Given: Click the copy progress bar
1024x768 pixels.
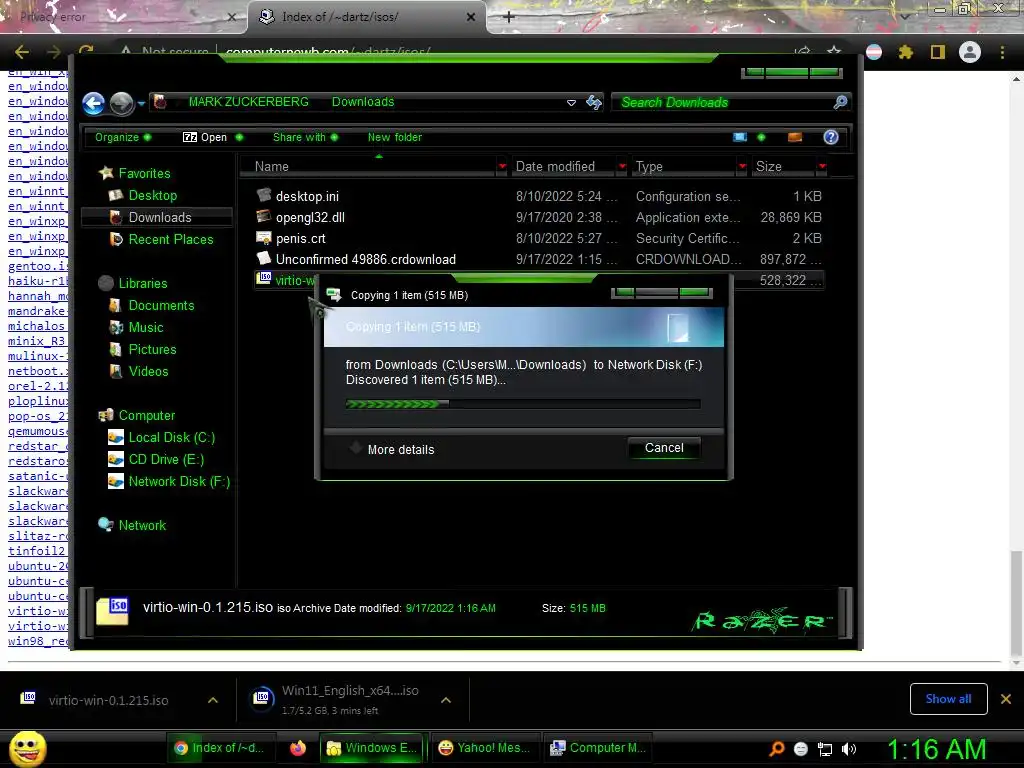Looking at the screenshot, I should 523,404.
